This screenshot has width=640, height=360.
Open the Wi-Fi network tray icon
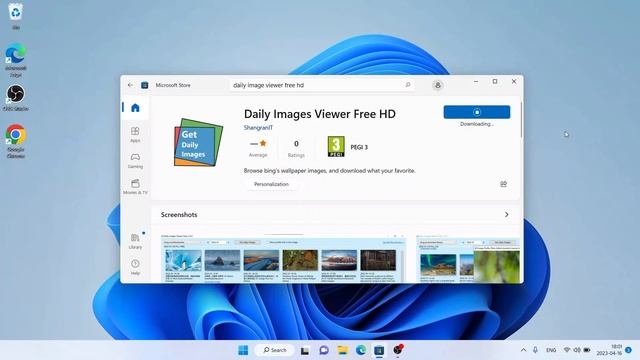pyautogui.click(x=567, y=350)
